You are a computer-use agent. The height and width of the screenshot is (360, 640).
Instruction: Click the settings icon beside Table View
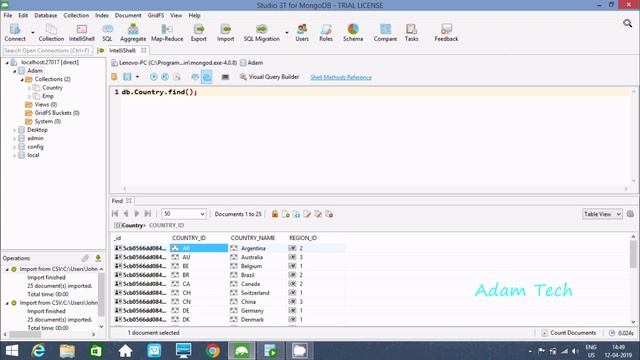click(x=630, y=214)
